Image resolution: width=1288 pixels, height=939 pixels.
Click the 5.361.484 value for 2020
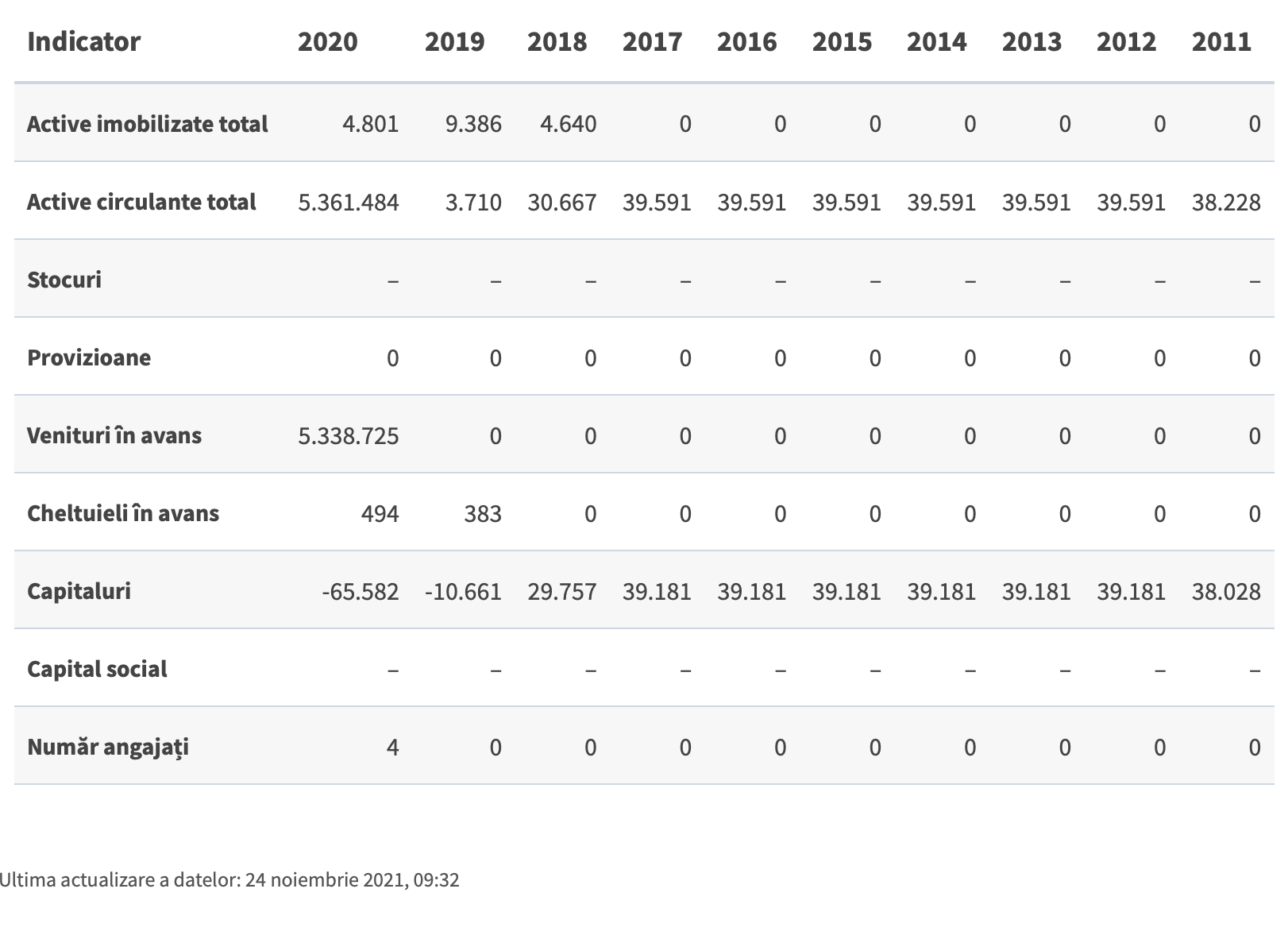349,203
